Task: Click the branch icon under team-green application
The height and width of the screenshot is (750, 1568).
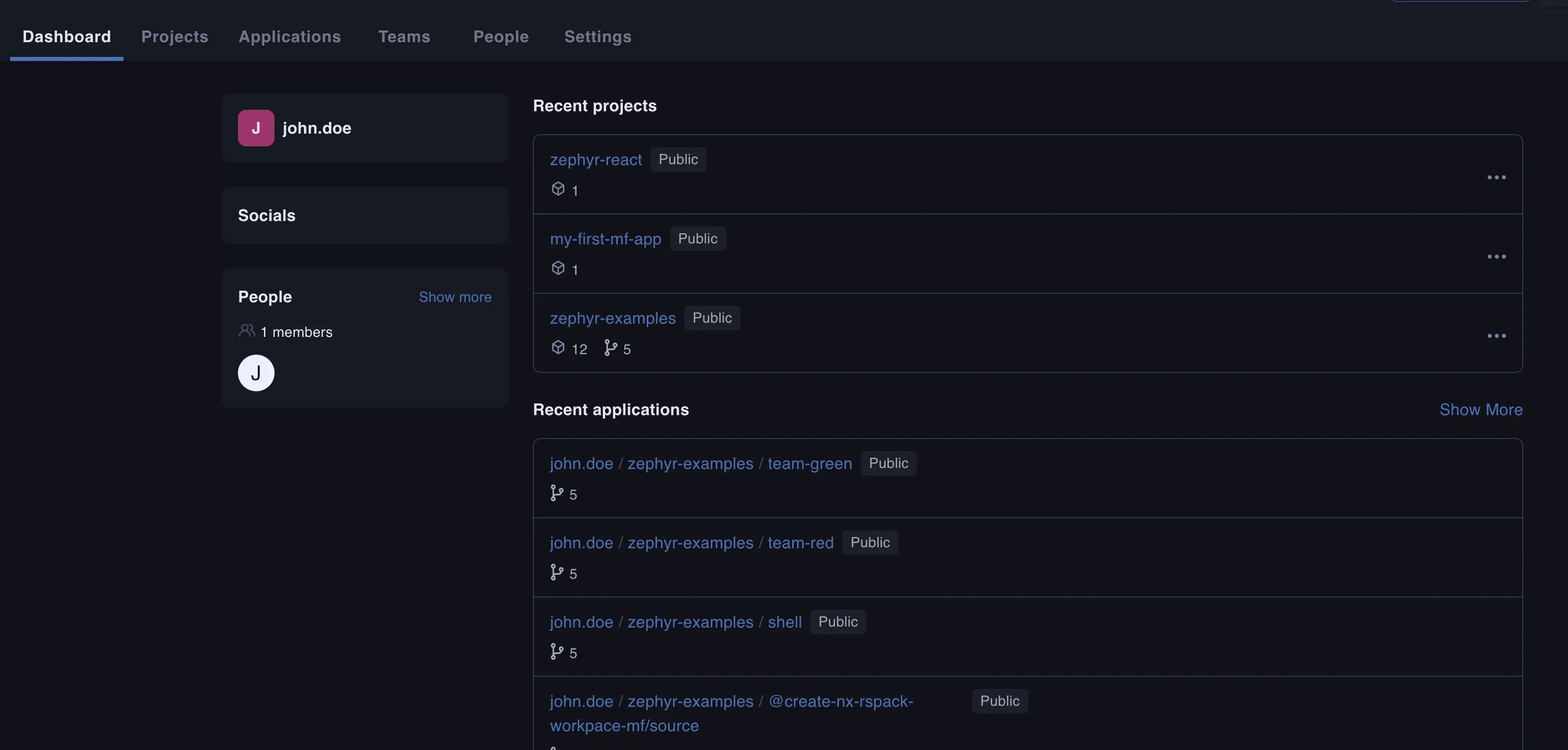Action: click(x=556, y=493)
